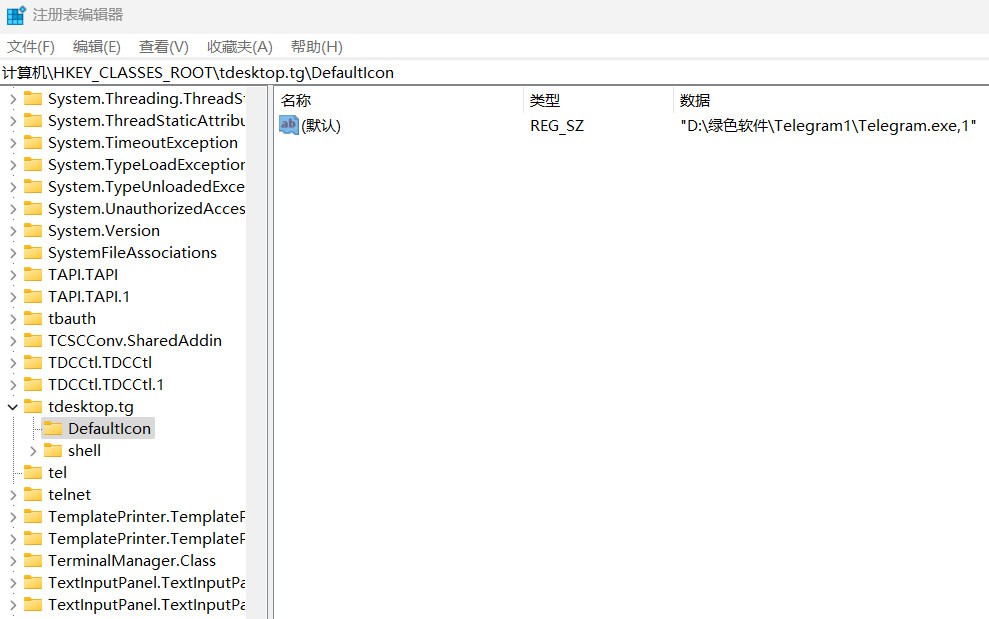Click the System.Threading.ThreadS folder icon
This screenshot has width=989, height=619.
point(33,98)
